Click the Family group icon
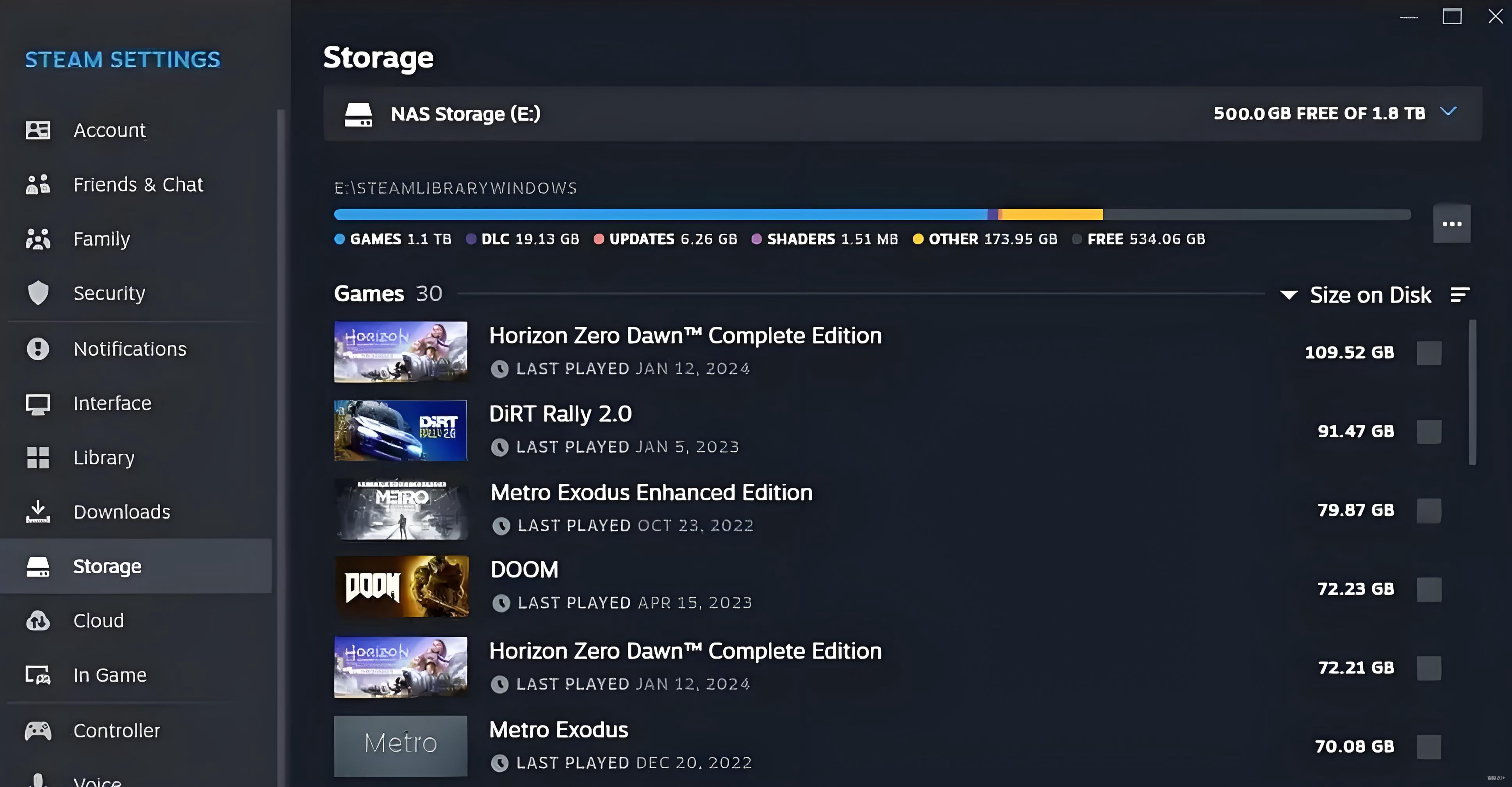This screenshot has width=1512, height=787. [x=38, y=239]
